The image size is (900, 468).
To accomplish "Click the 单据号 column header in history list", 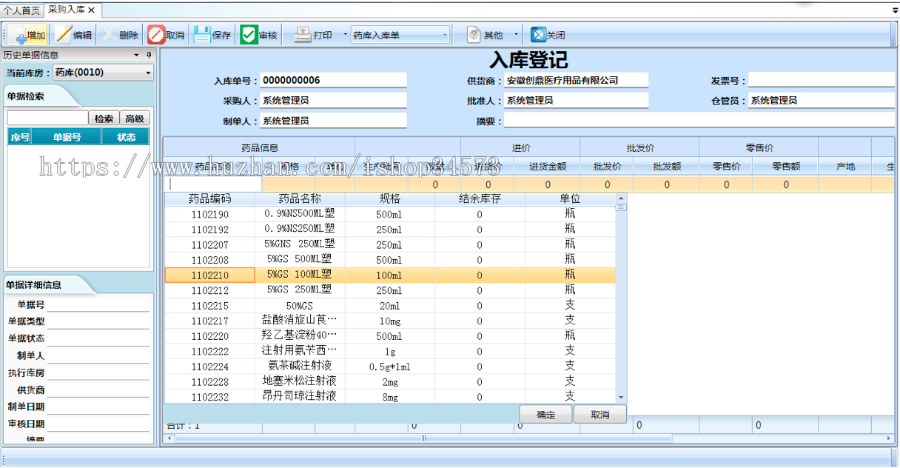I will 67,137.
